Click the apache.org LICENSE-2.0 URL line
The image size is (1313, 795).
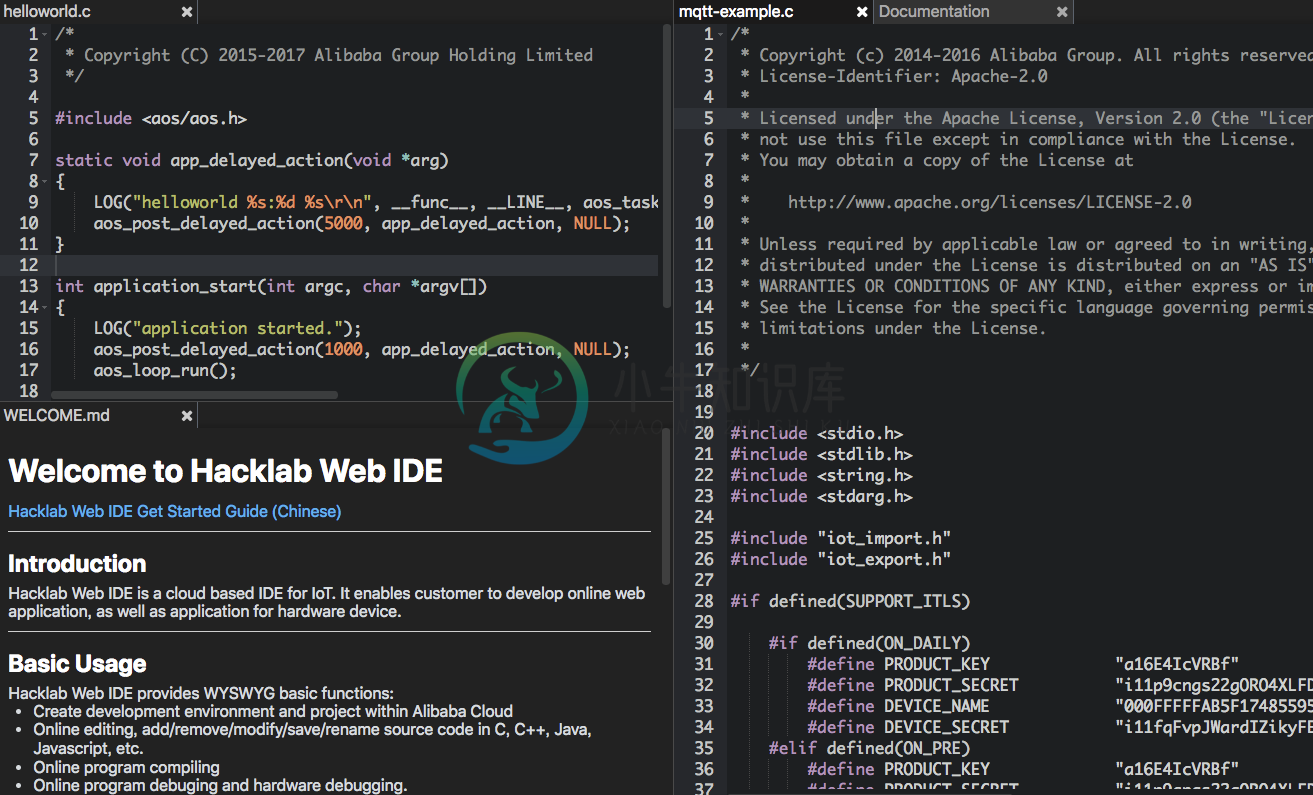(990, 202)
